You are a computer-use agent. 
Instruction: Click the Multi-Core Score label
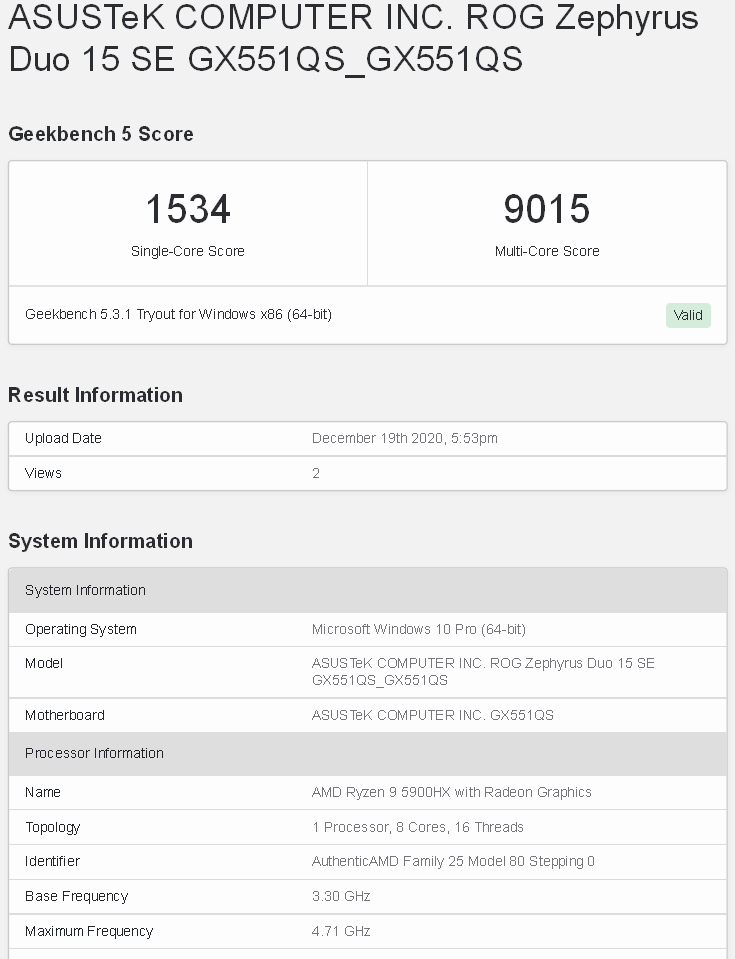point(547,251)
